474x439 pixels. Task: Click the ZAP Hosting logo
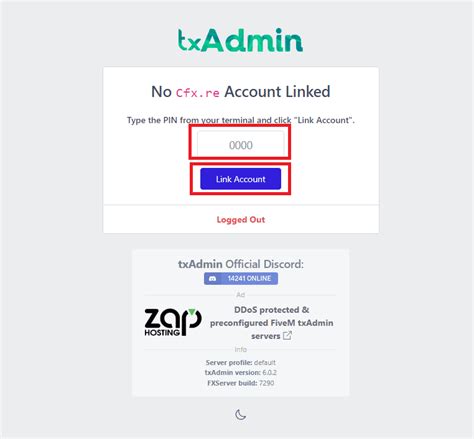tap(173, 322)
